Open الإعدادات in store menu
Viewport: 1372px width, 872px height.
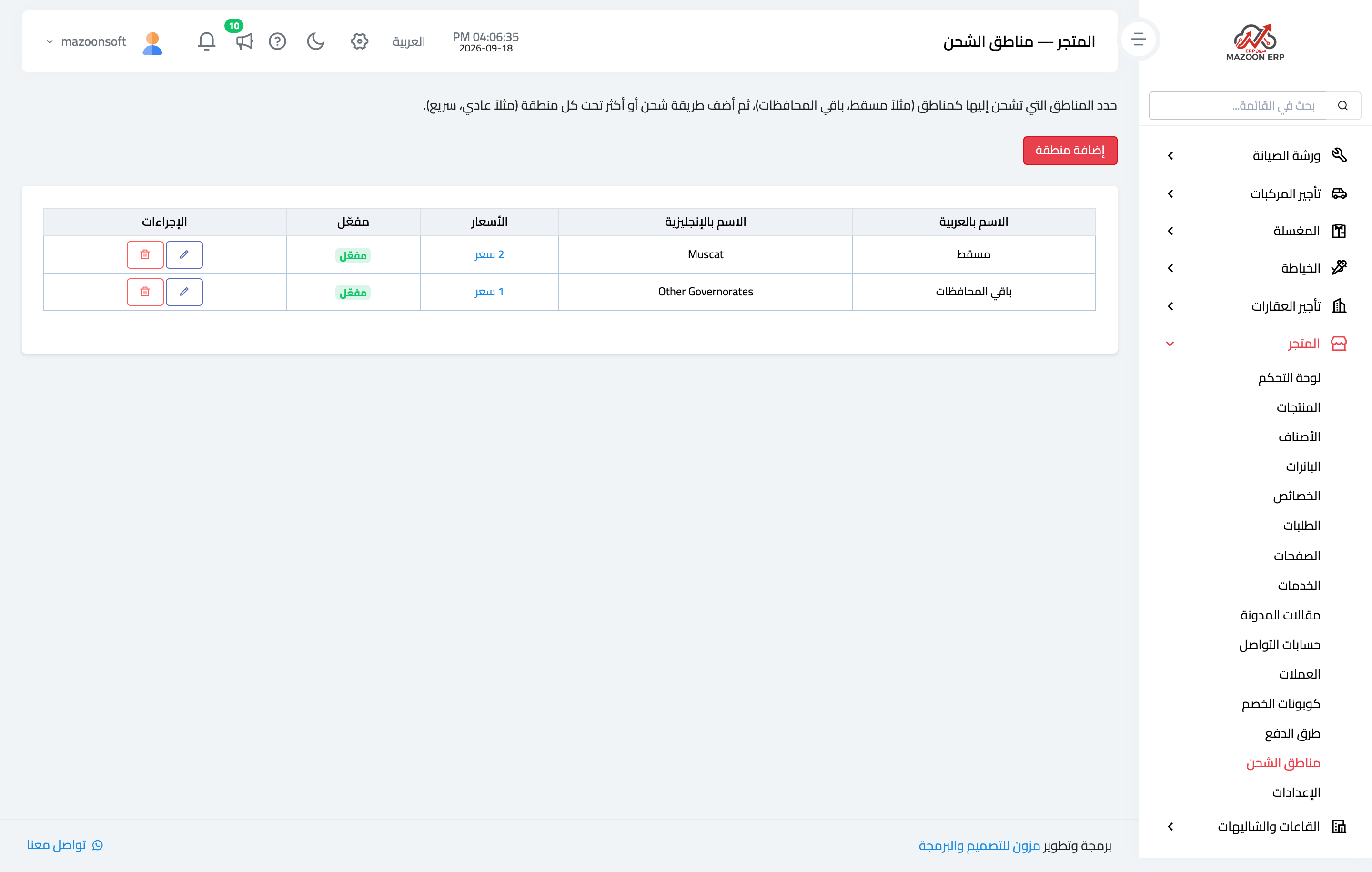point(1296,793)
